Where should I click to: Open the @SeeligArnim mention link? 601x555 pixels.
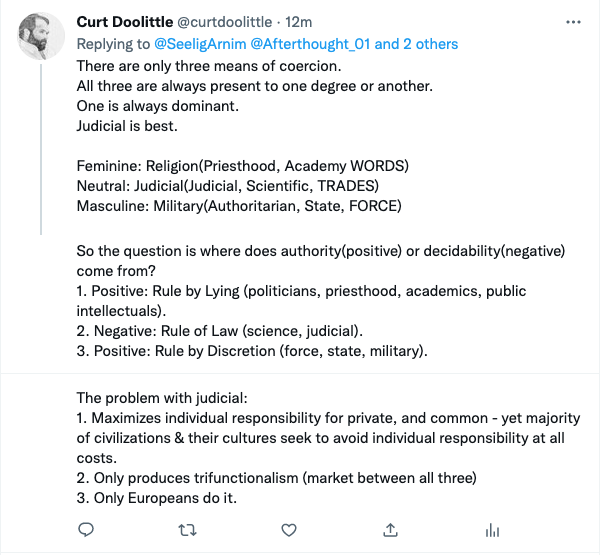pyautogui.click(x=201, y=44)
